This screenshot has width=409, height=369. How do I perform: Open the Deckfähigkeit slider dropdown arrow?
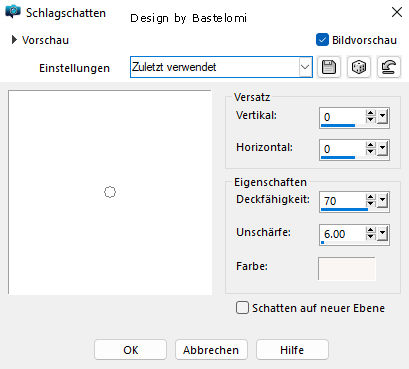(383, 201)
